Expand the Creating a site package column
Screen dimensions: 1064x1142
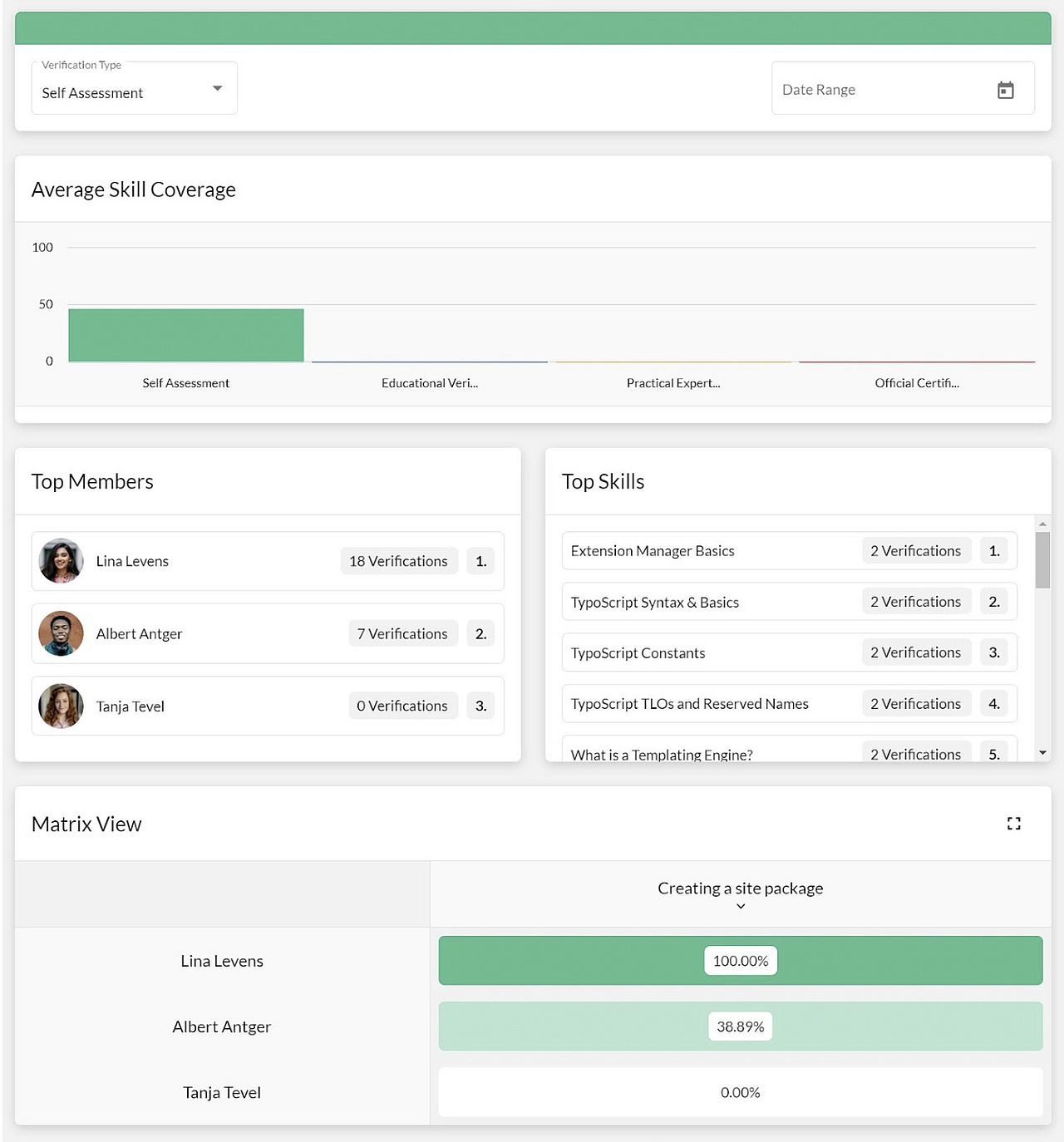(x=740, y=906)
